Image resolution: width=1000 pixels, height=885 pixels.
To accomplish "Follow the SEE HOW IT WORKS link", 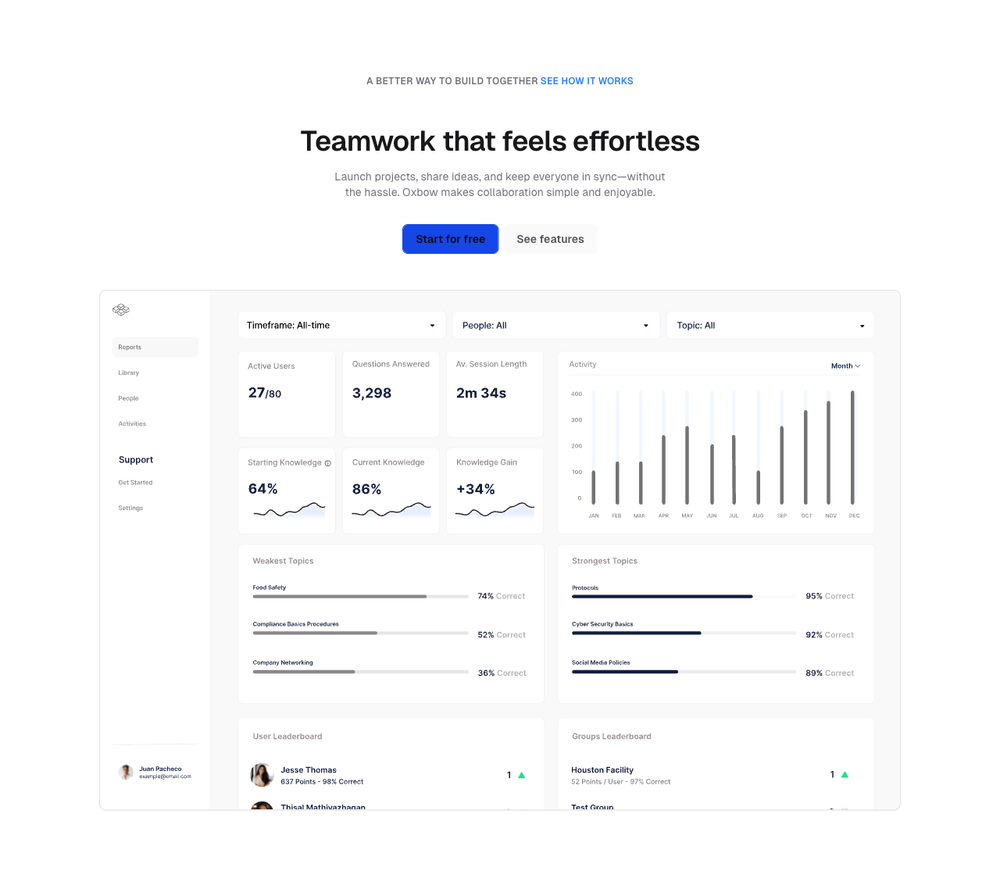I will (x=586, y=81).
